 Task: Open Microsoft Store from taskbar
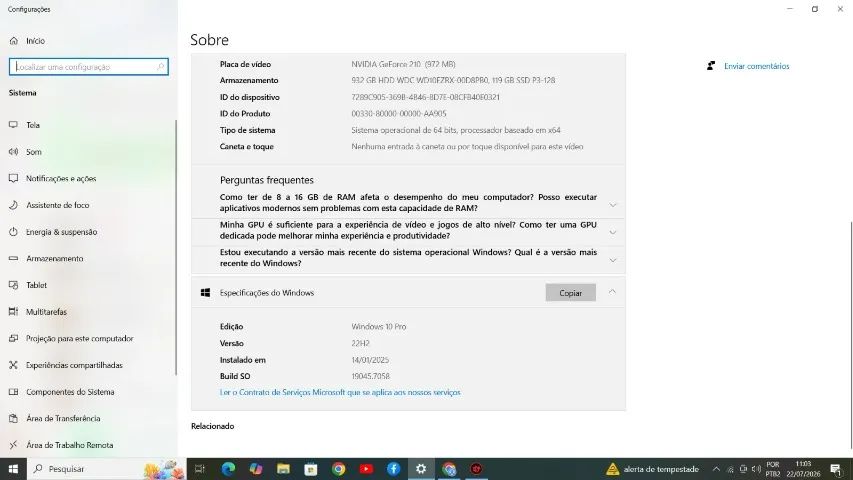click(311, 469)
